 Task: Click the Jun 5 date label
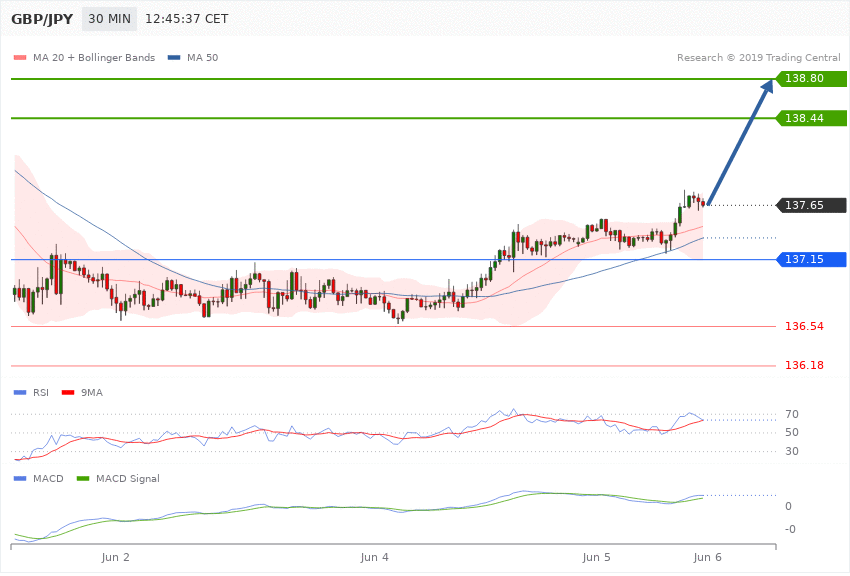(596, 558)
